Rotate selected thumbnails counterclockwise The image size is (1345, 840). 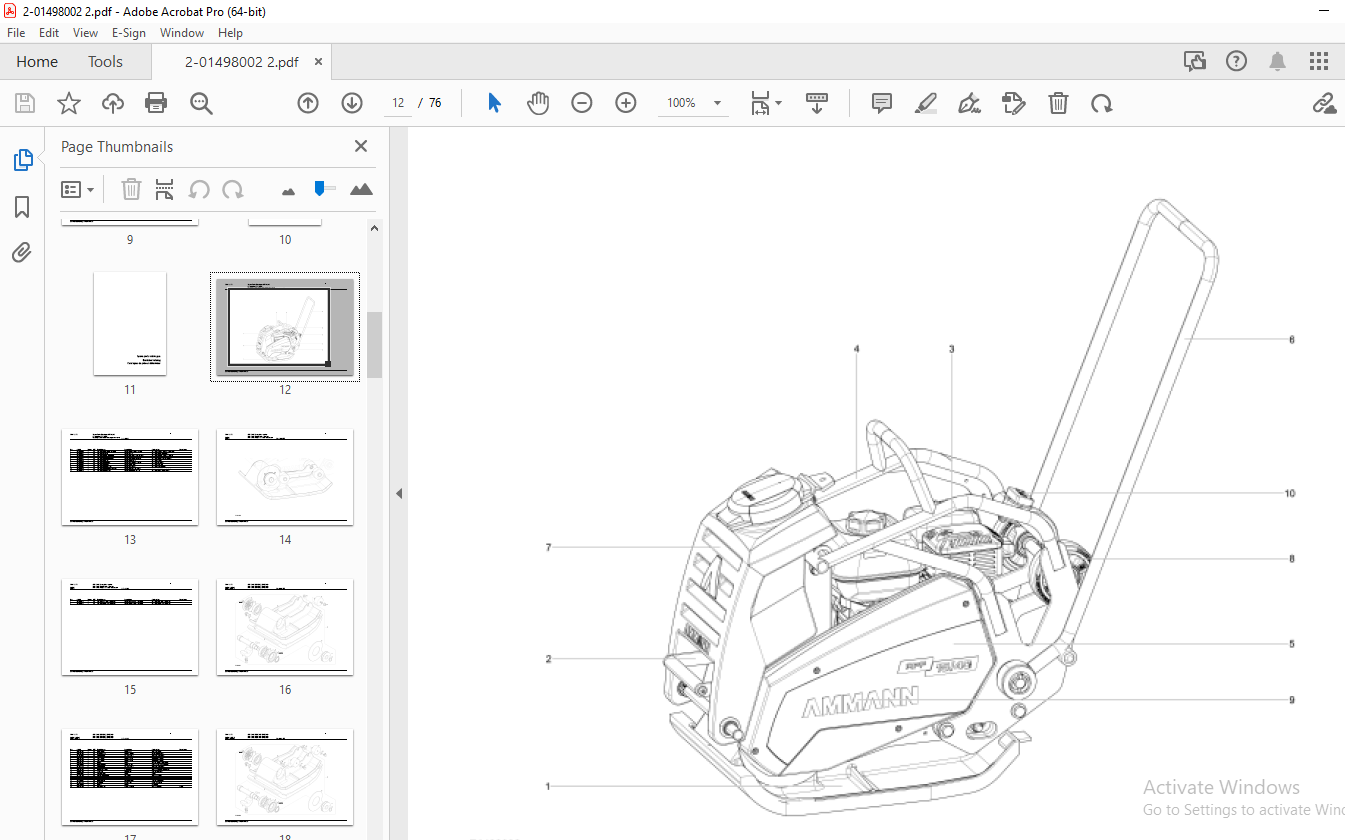point(199,189)
